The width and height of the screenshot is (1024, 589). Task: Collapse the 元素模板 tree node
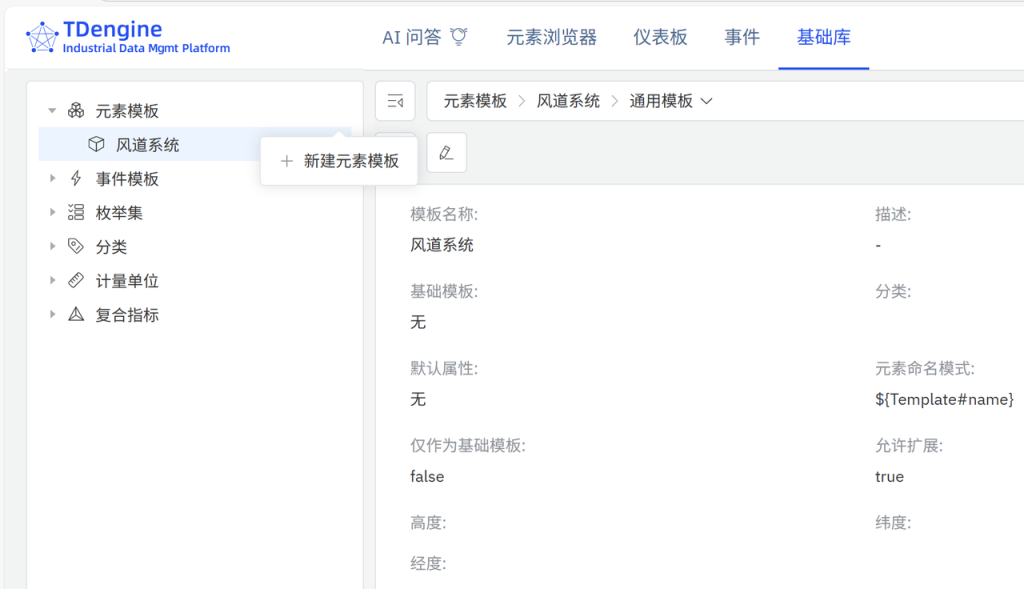(x=52, y=110)
